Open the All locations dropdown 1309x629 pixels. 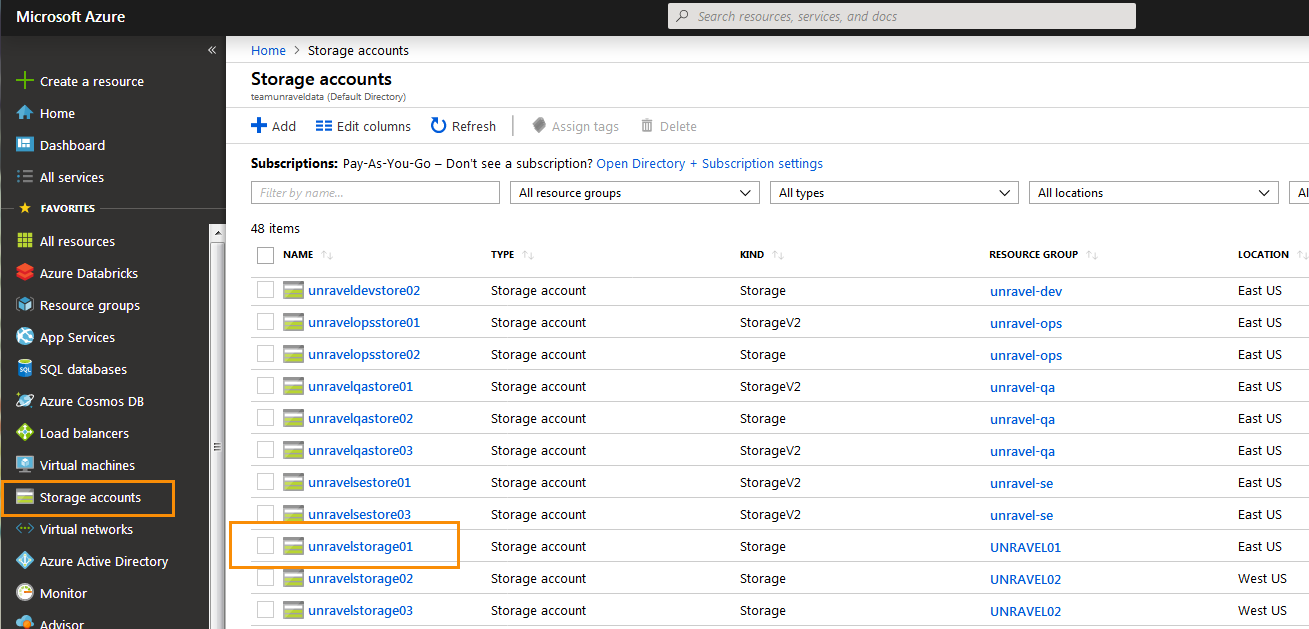[1153, 193]
